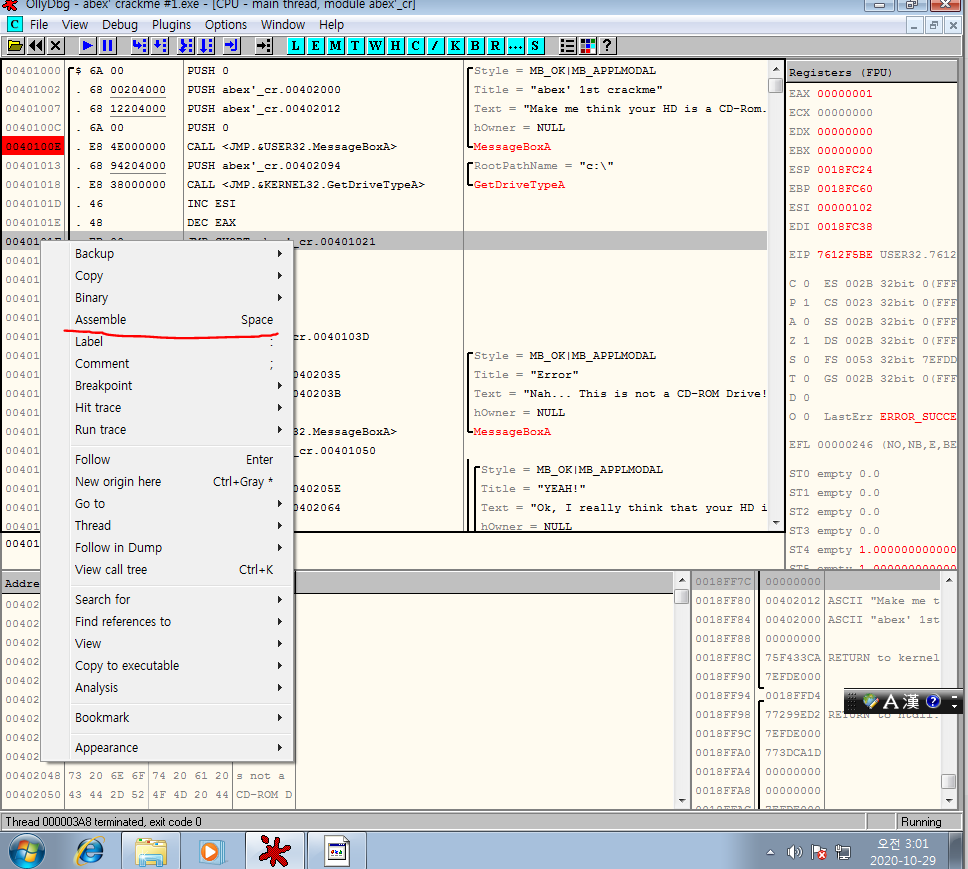Click the Trace over toolbar icon
This screenshot has height=869, width=968.
[x=206, y=46]
